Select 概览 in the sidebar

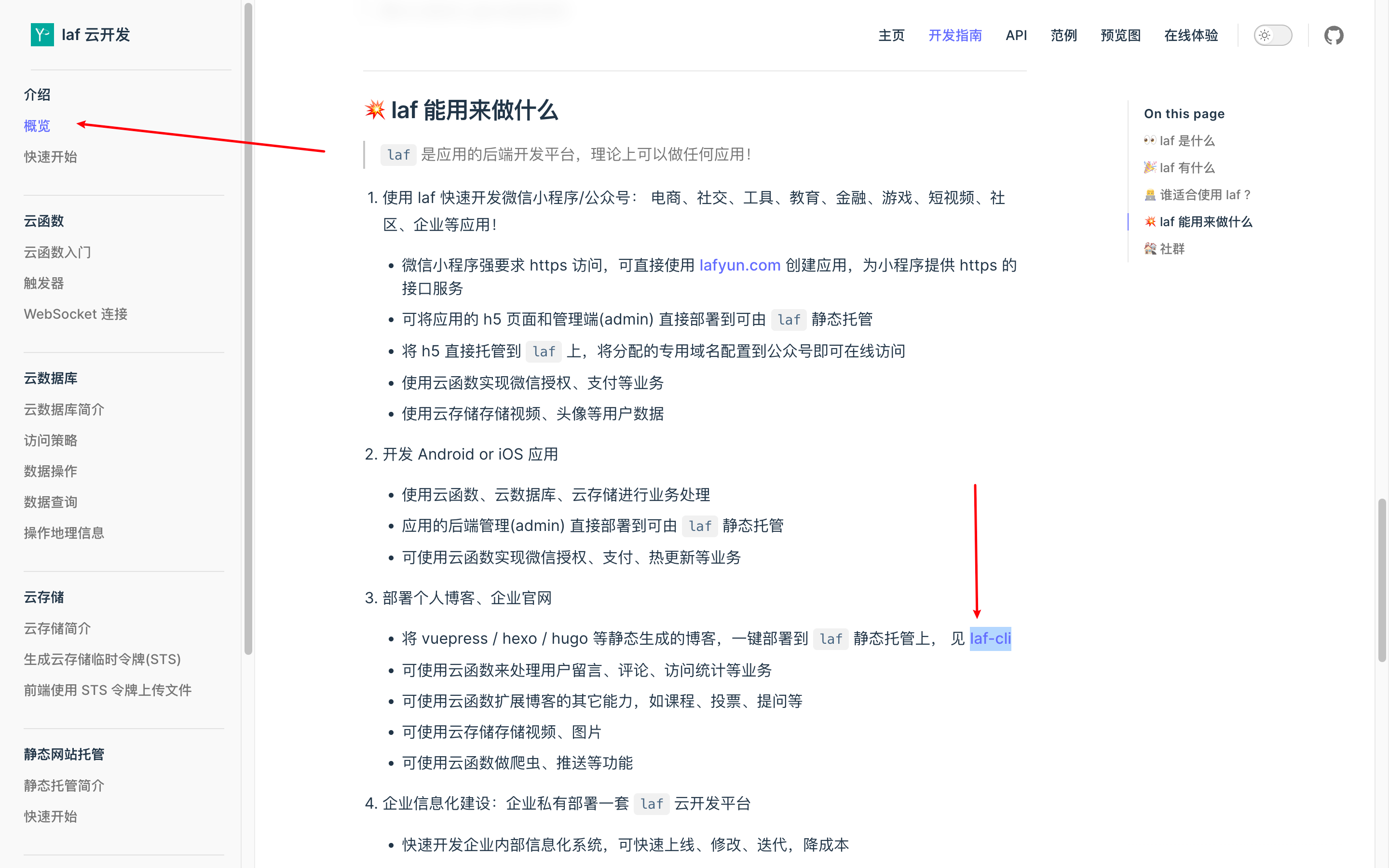click(x=37, y=126)
